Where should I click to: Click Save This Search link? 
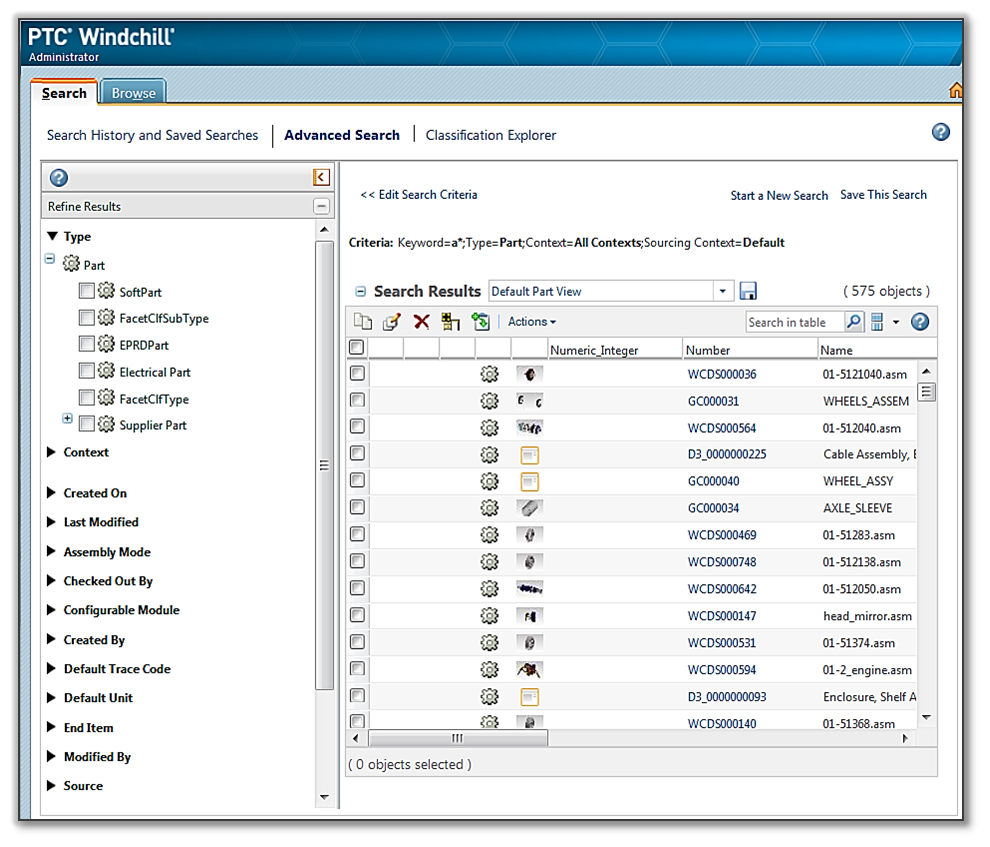pos(883,195)
